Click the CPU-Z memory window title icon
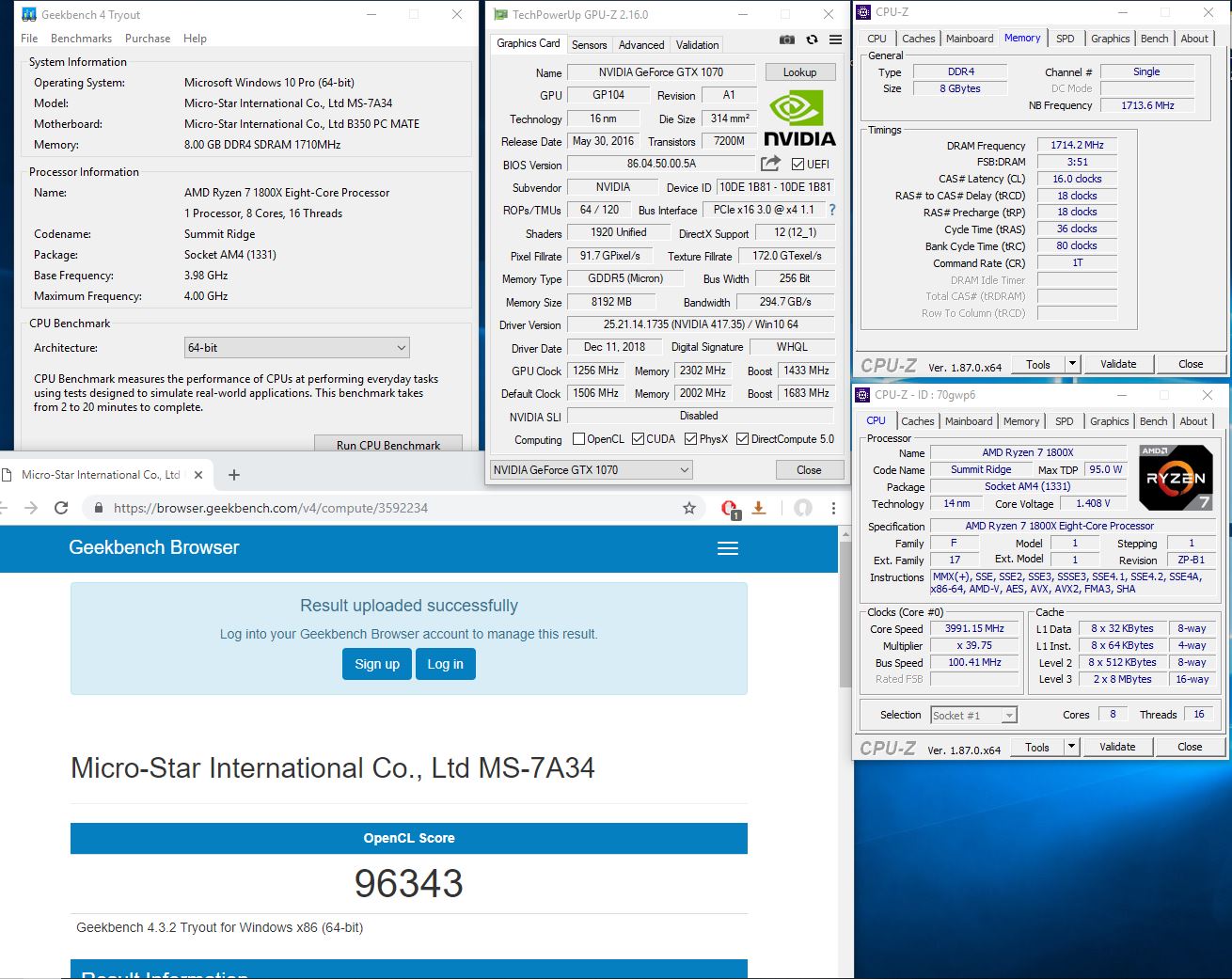The width and height of the screenshot is (1232, 979). point(863,12)
